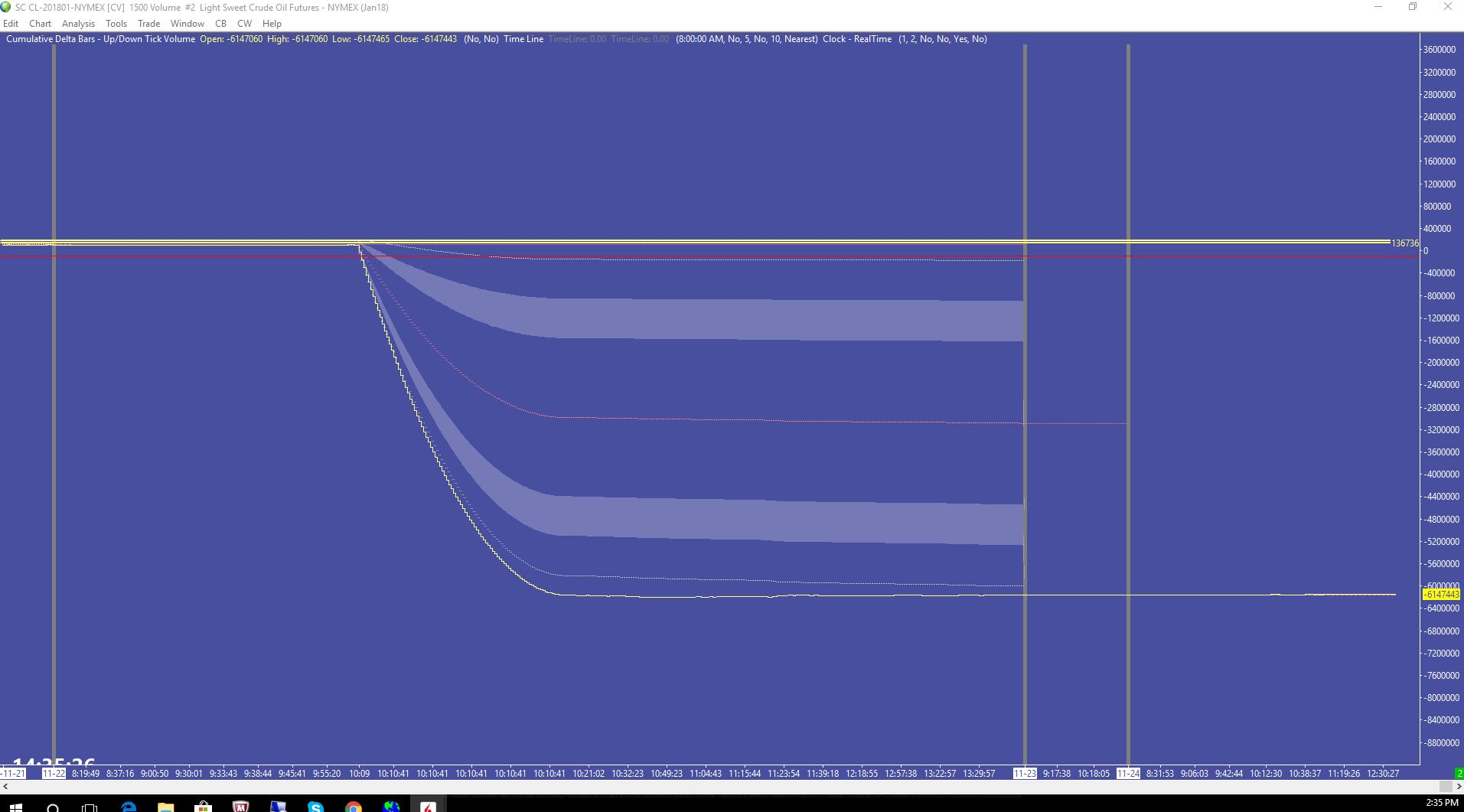Click the Open: -6147060 value in header
Viewport: 1464px width, 812px height.
231,39
